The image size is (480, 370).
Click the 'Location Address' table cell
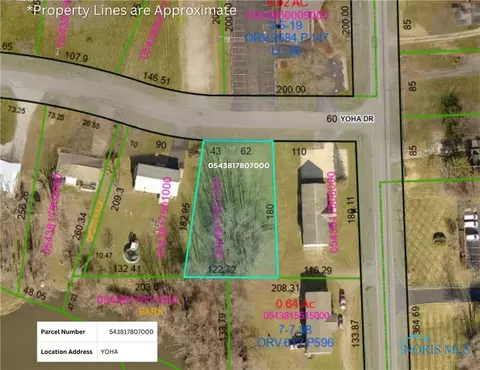click(67, 352)
